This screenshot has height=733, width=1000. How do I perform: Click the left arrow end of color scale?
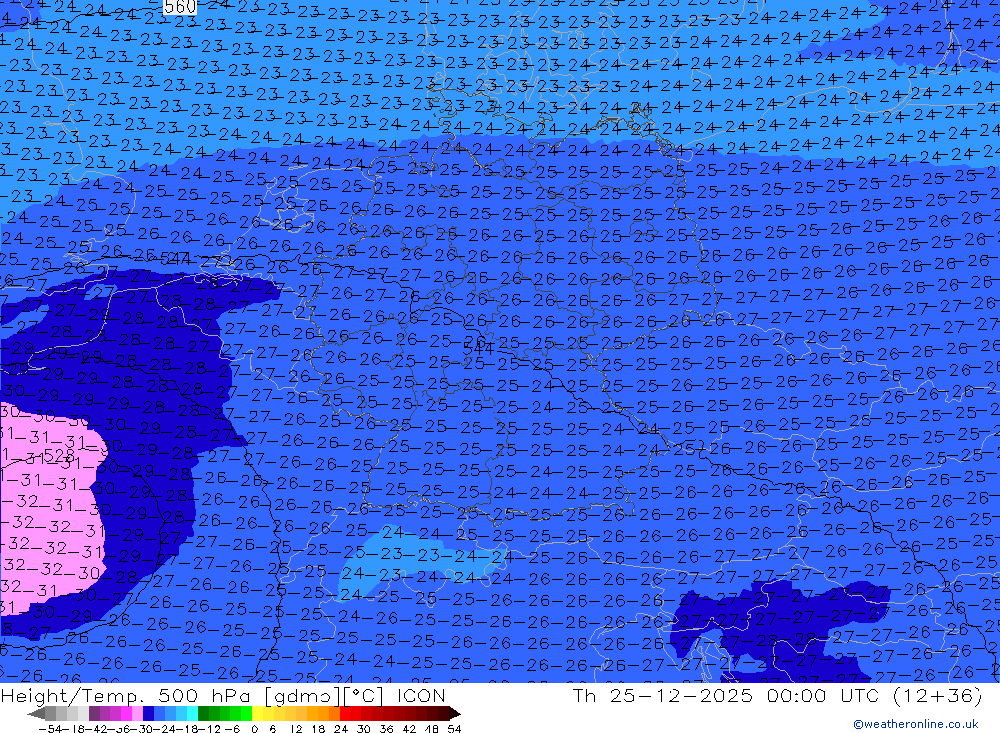[36, 713]
